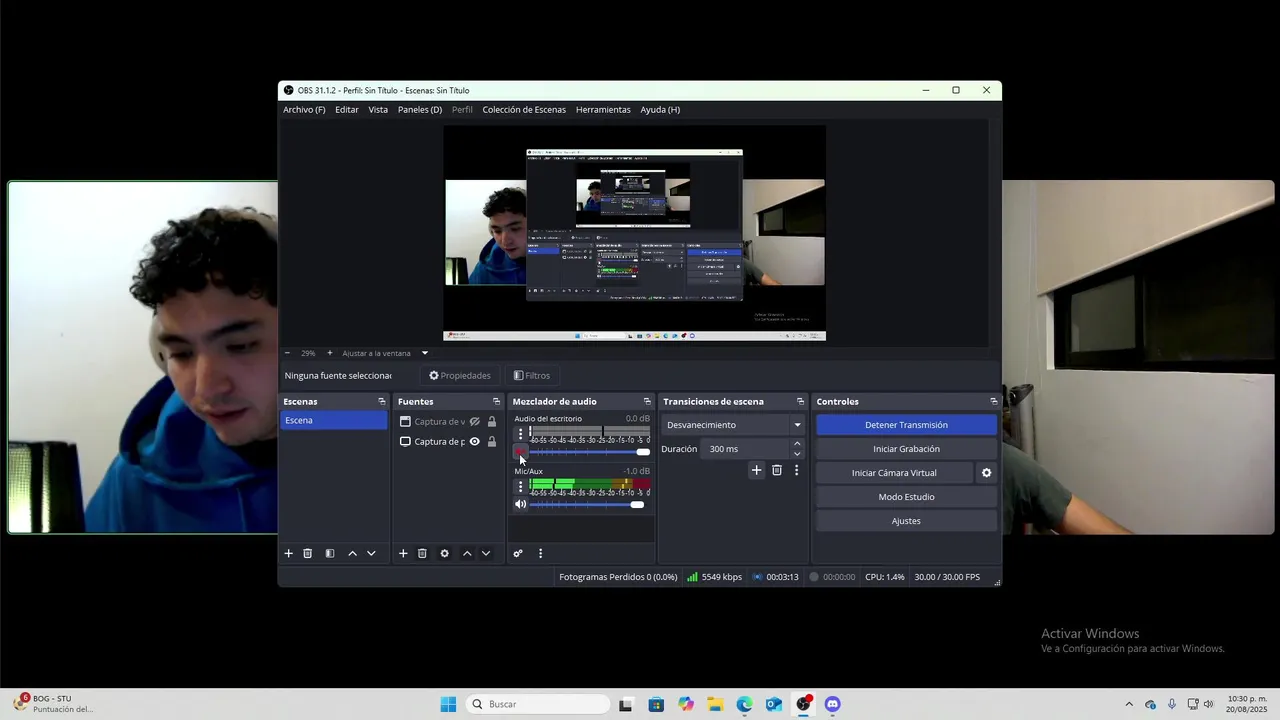The width and height of the screenshot is (1280, 720).
Task: Undock the Escenas panel
Action: 381,401
